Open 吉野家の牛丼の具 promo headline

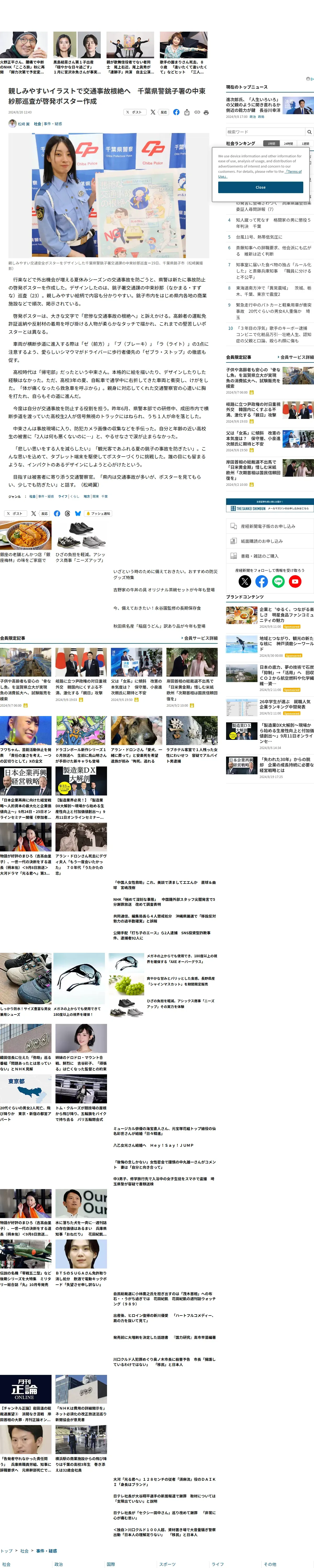point(164,590)
